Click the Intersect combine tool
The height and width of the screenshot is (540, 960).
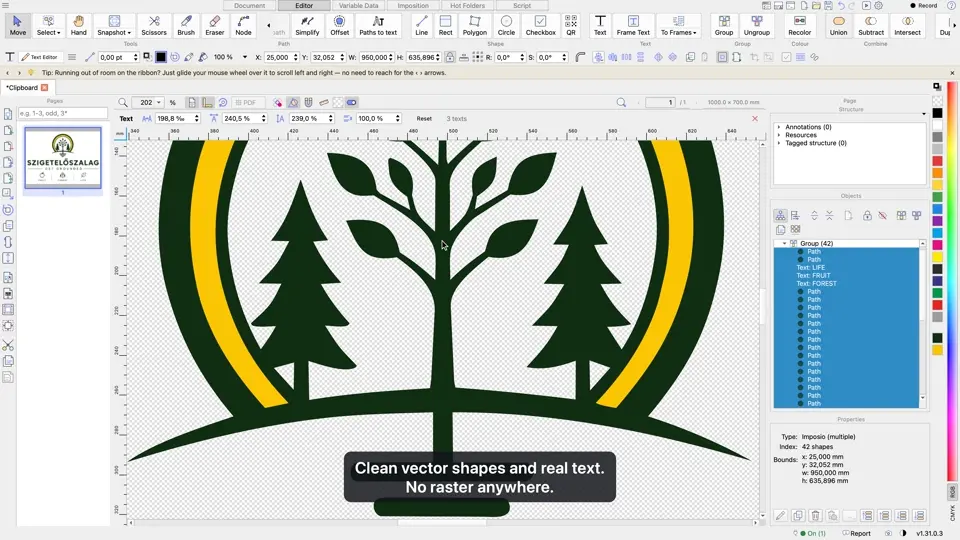click(x=907, y=25)
